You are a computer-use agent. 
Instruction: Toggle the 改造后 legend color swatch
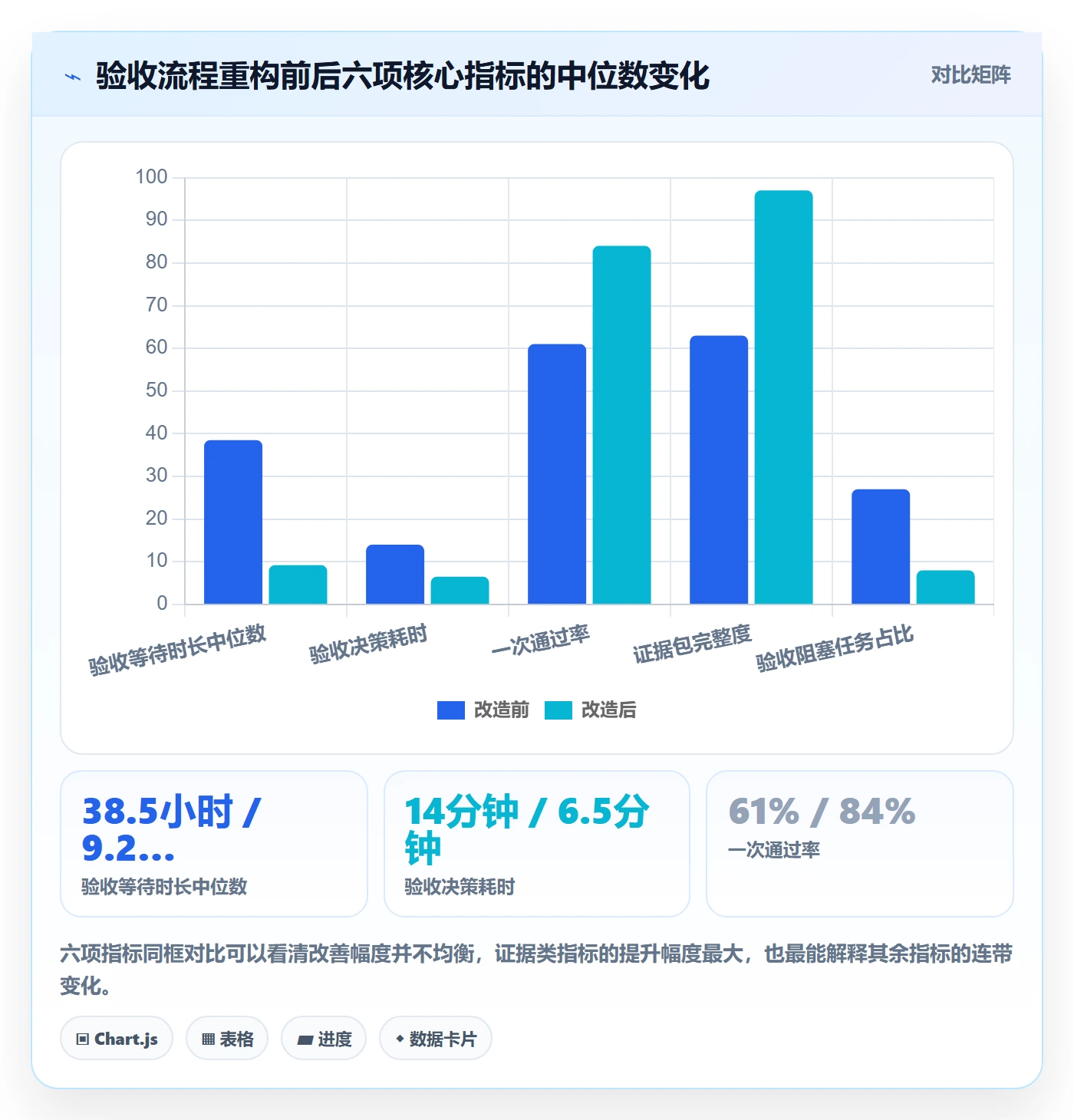coord(558,710)
